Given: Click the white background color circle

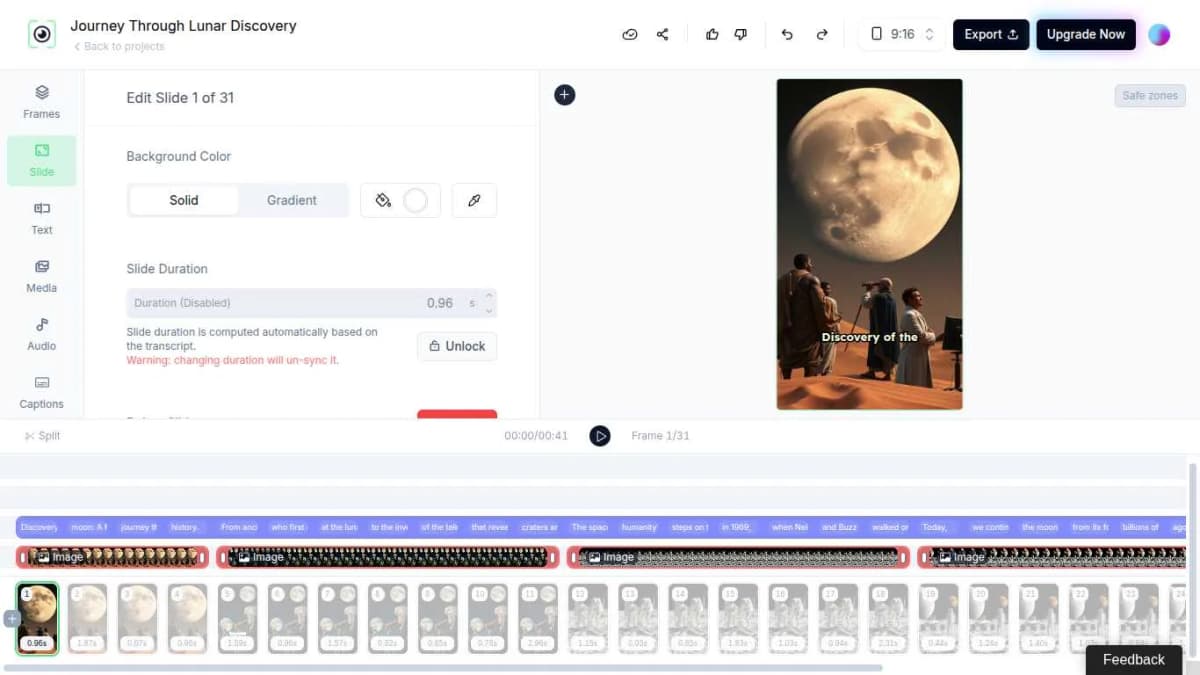Looking at the screenshot, I should pos(415,200).
